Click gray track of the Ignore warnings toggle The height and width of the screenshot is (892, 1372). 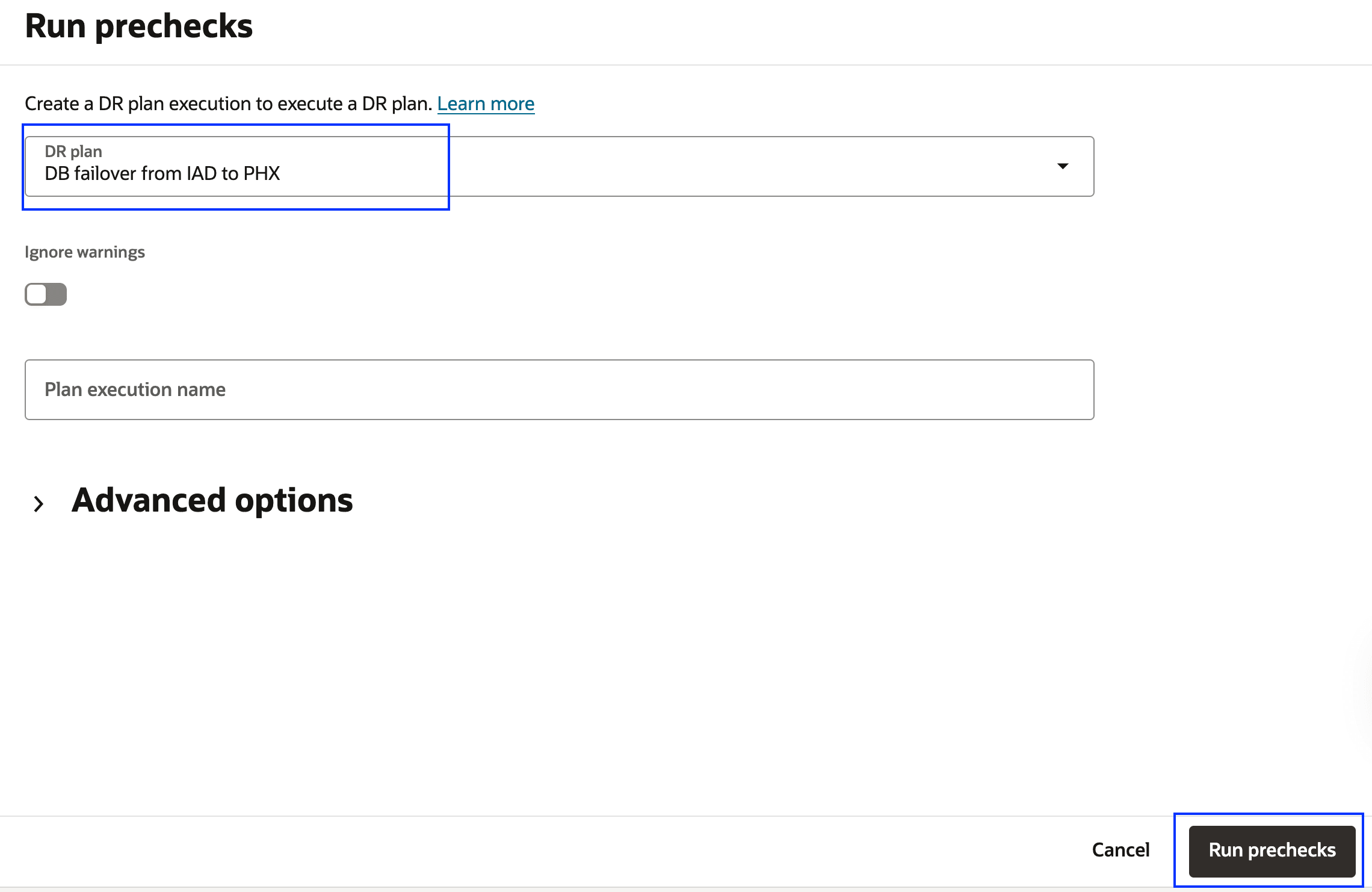pyautogui.click(x=57, y=294)
